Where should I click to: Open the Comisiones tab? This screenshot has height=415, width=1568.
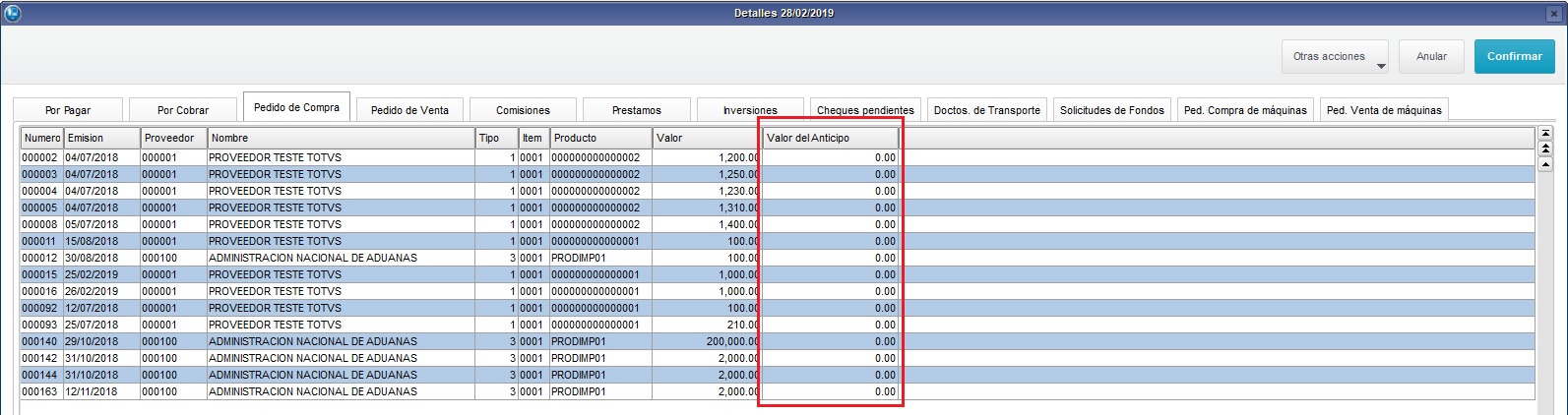click(523, 110)
